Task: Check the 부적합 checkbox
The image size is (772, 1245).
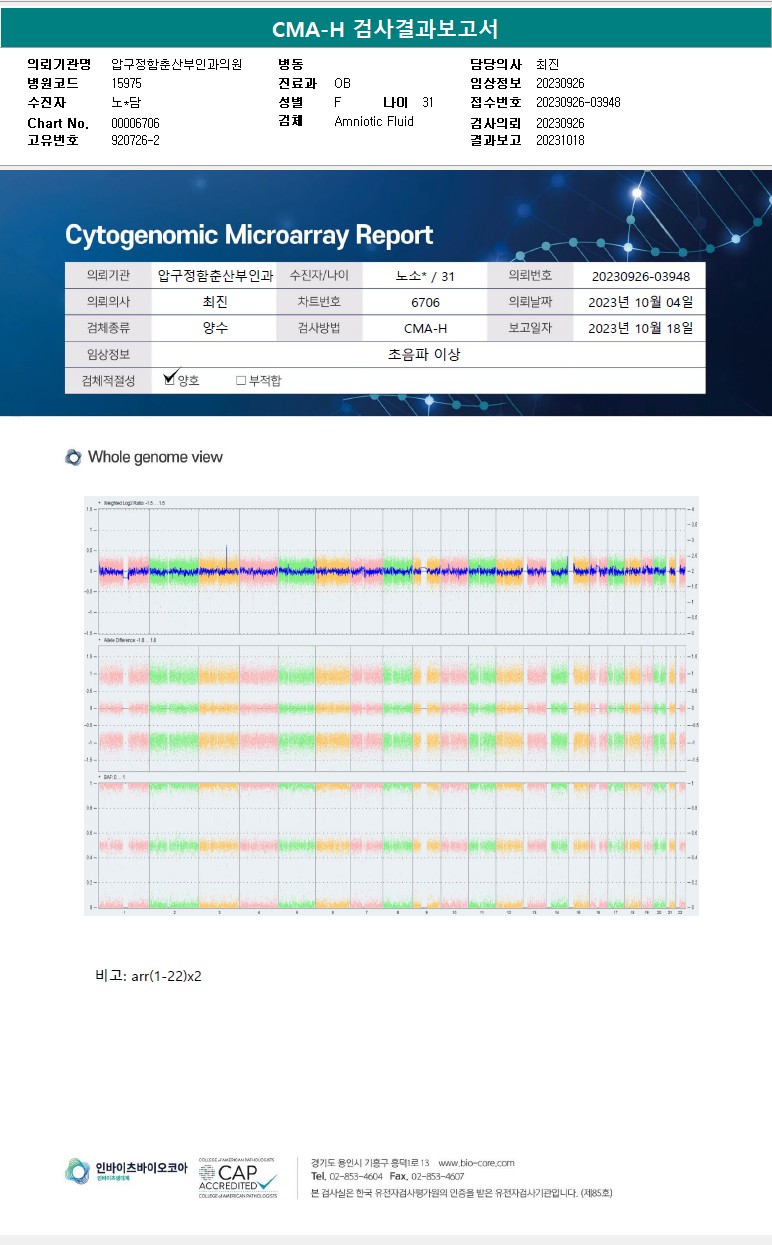Action: pos(241,381)
